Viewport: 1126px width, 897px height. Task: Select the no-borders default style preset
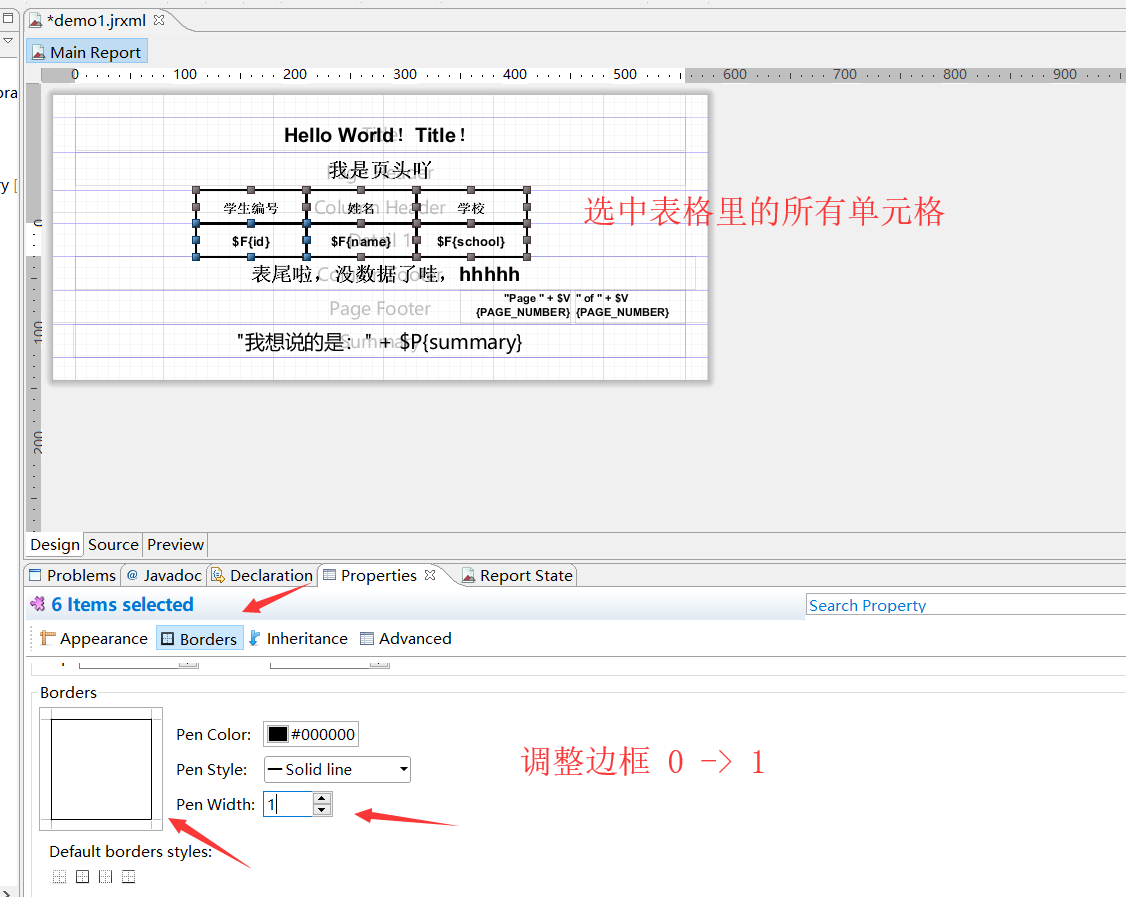point(59,876)
